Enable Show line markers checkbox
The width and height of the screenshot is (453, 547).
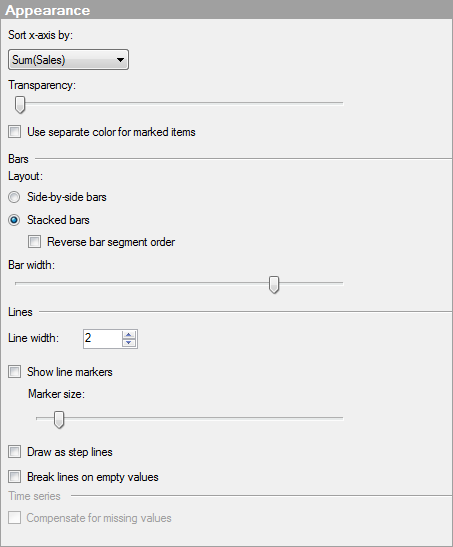click(14, 372)
